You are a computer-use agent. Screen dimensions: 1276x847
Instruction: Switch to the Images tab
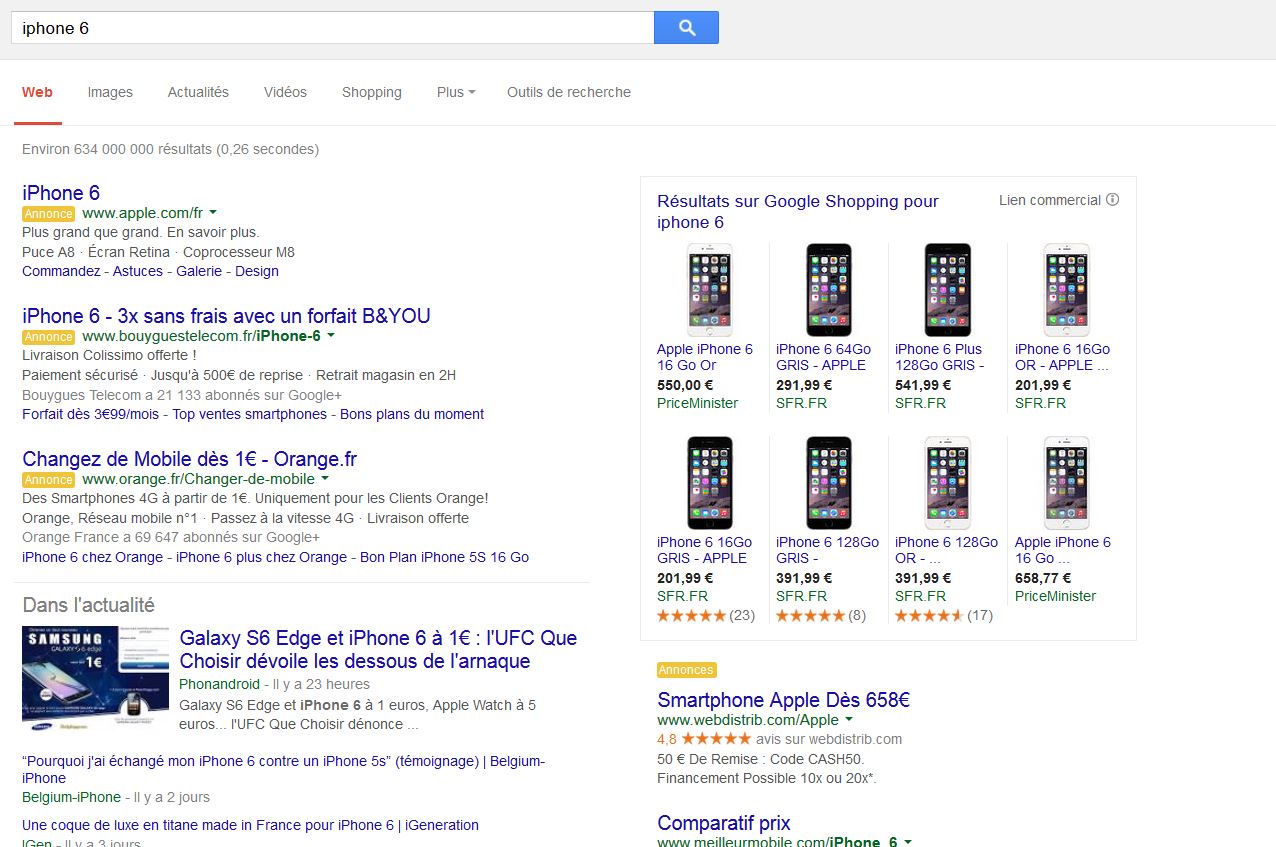(110, 92)
